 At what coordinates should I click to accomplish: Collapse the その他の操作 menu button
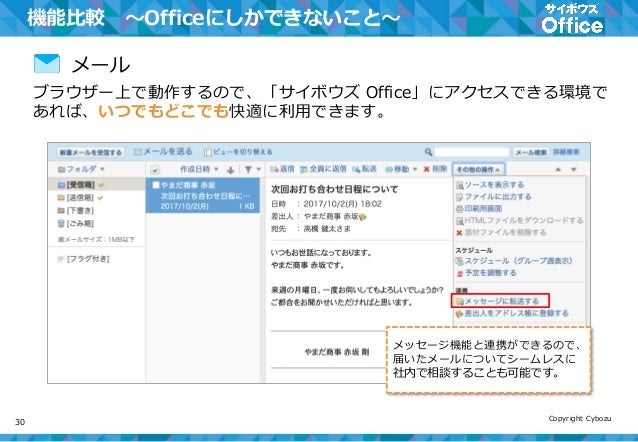coord(478,169)
